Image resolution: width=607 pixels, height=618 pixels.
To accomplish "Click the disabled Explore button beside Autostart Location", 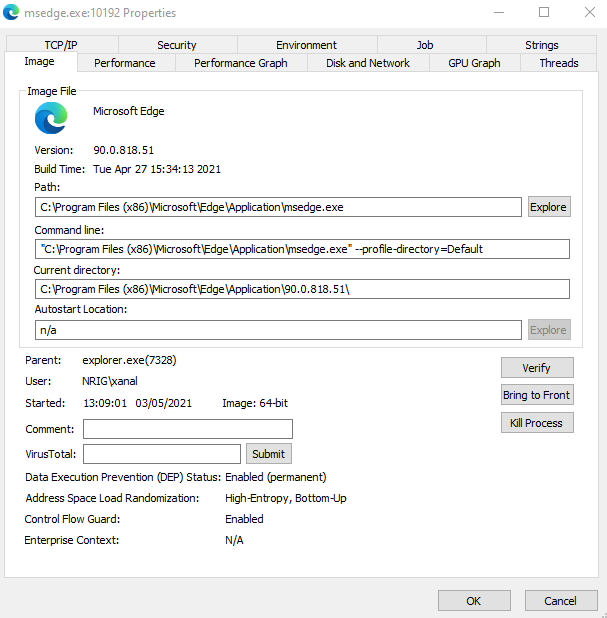I will click(x=549, y=330).
